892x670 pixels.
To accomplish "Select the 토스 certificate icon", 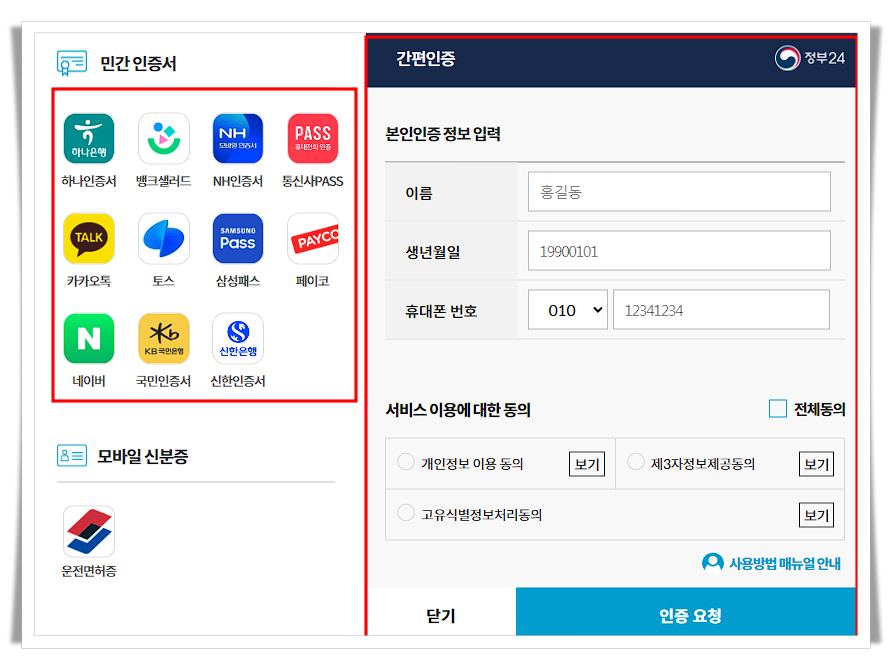I will pos(164,238).
